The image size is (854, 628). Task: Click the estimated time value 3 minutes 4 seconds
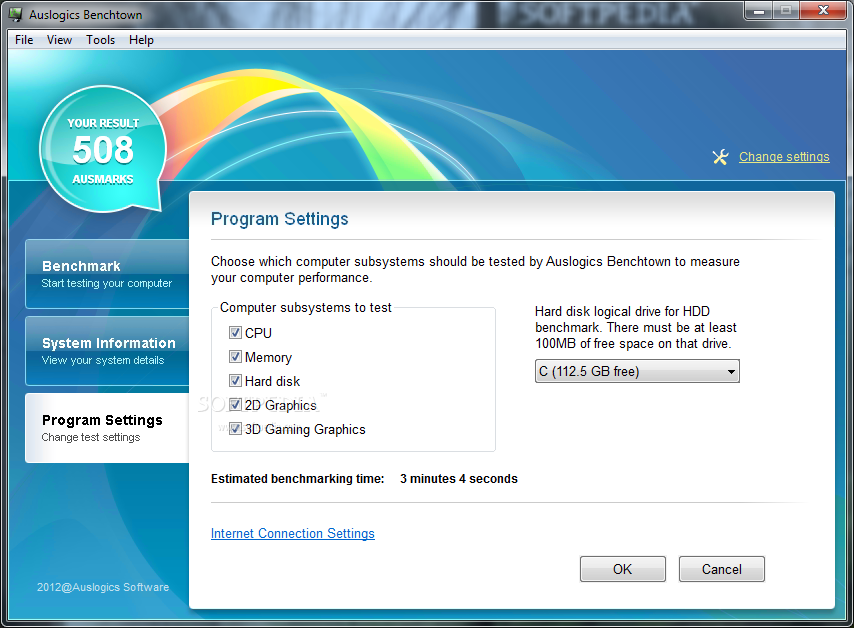459,479
